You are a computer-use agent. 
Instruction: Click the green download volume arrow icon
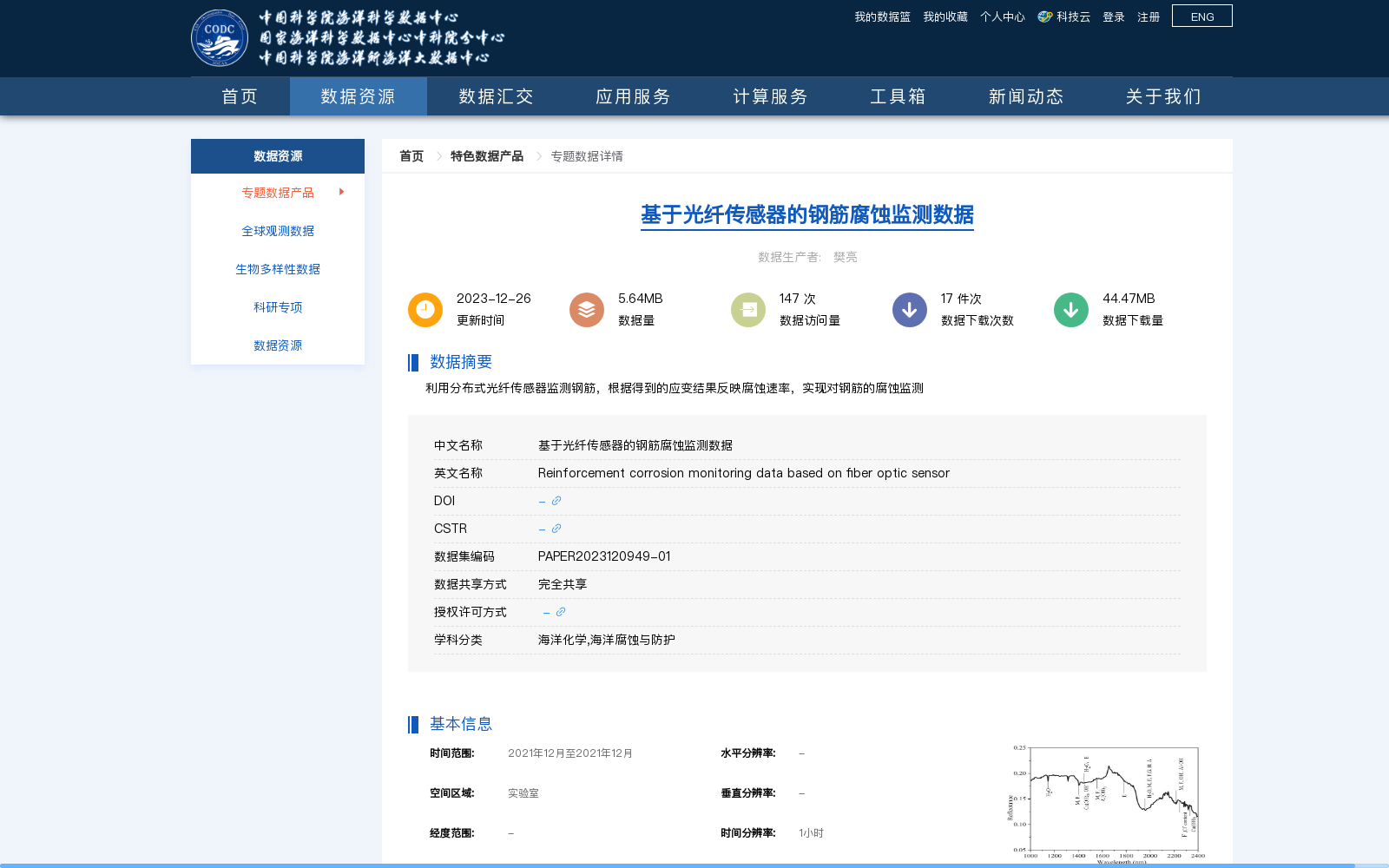pyautogui.click(x=1071, y=310)
